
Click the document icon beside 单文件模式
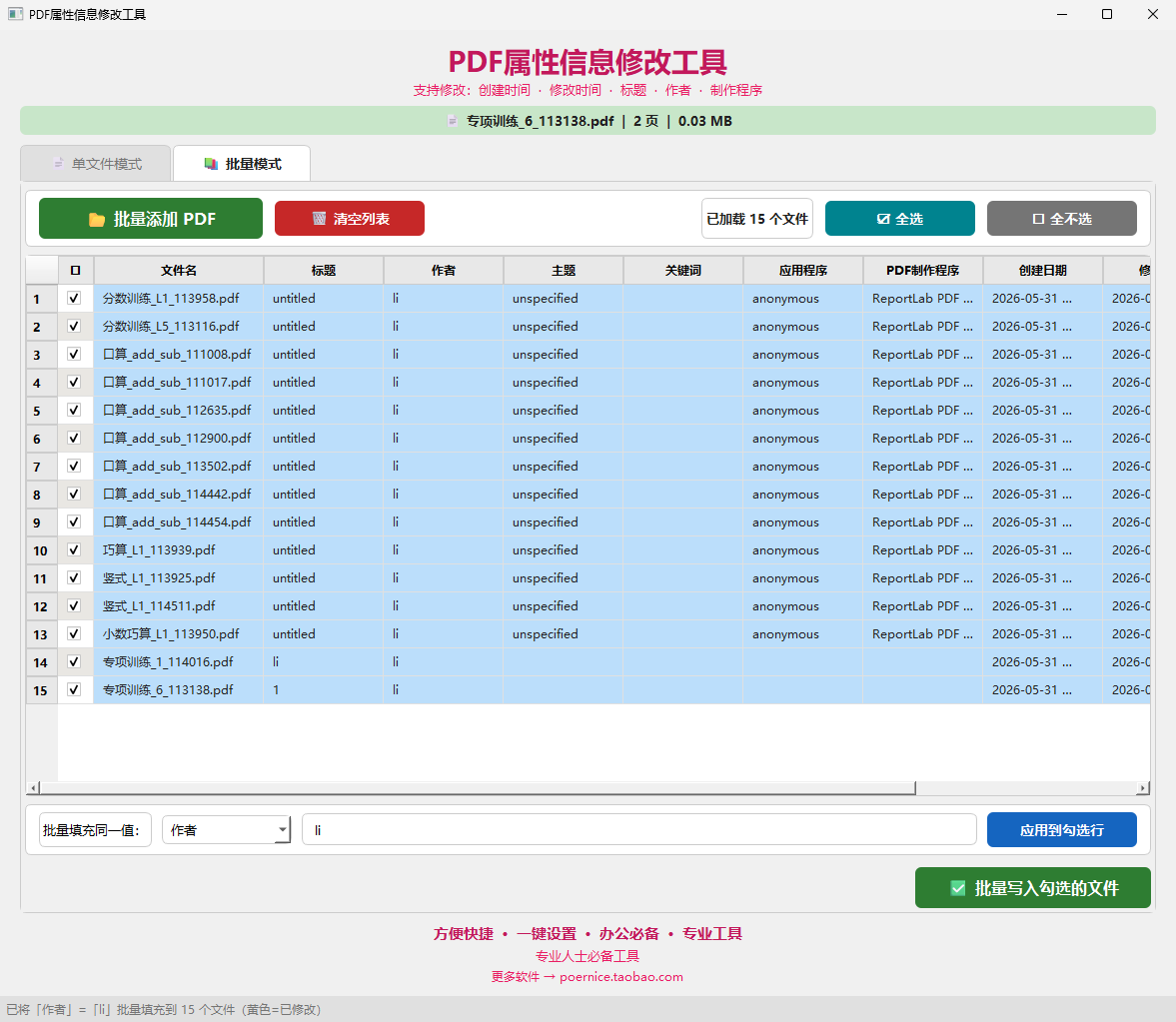click(x=59, y=164)
